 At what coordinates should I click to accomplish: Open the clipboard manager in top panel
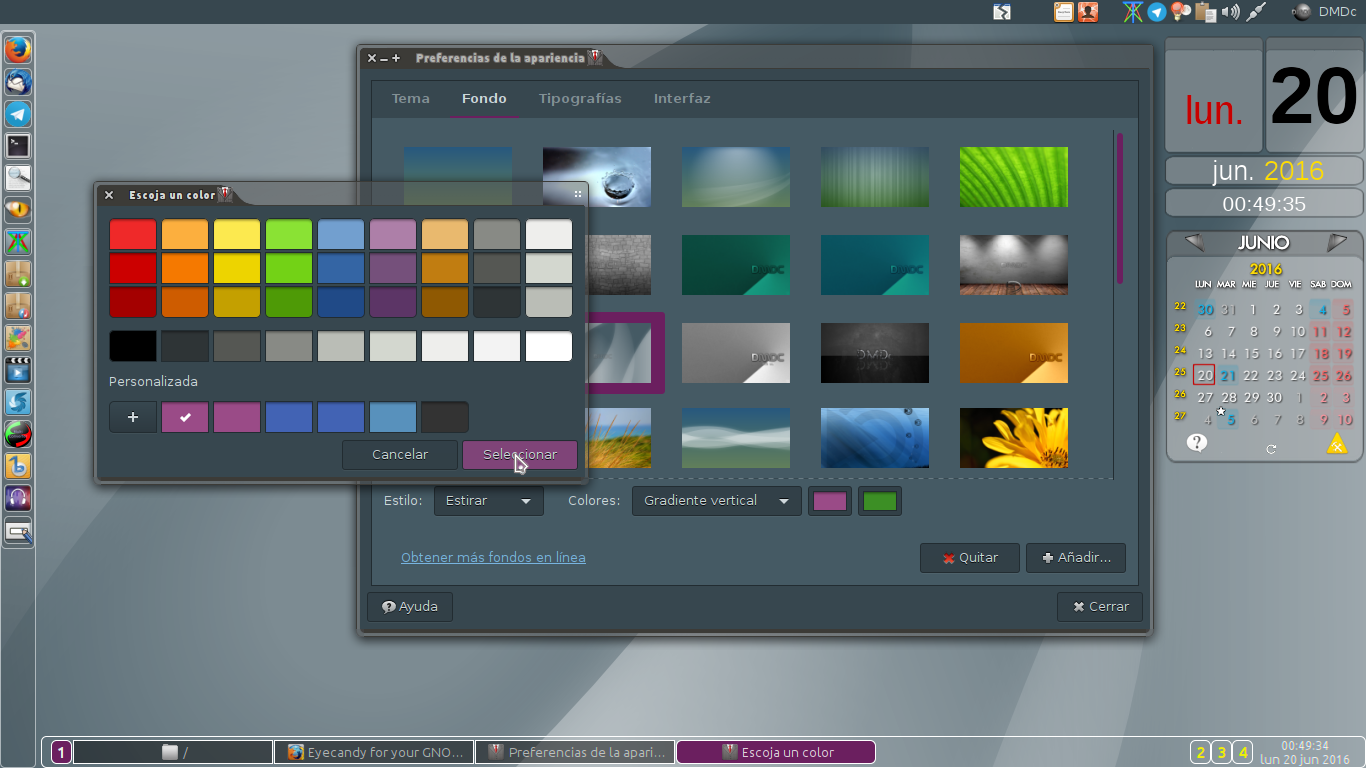(1206, 12)
